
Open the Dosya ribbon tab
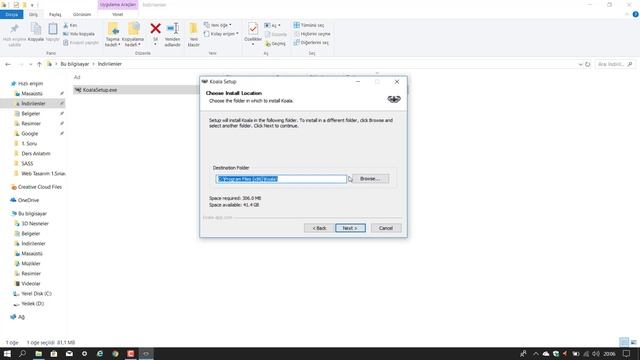[11, 14]
